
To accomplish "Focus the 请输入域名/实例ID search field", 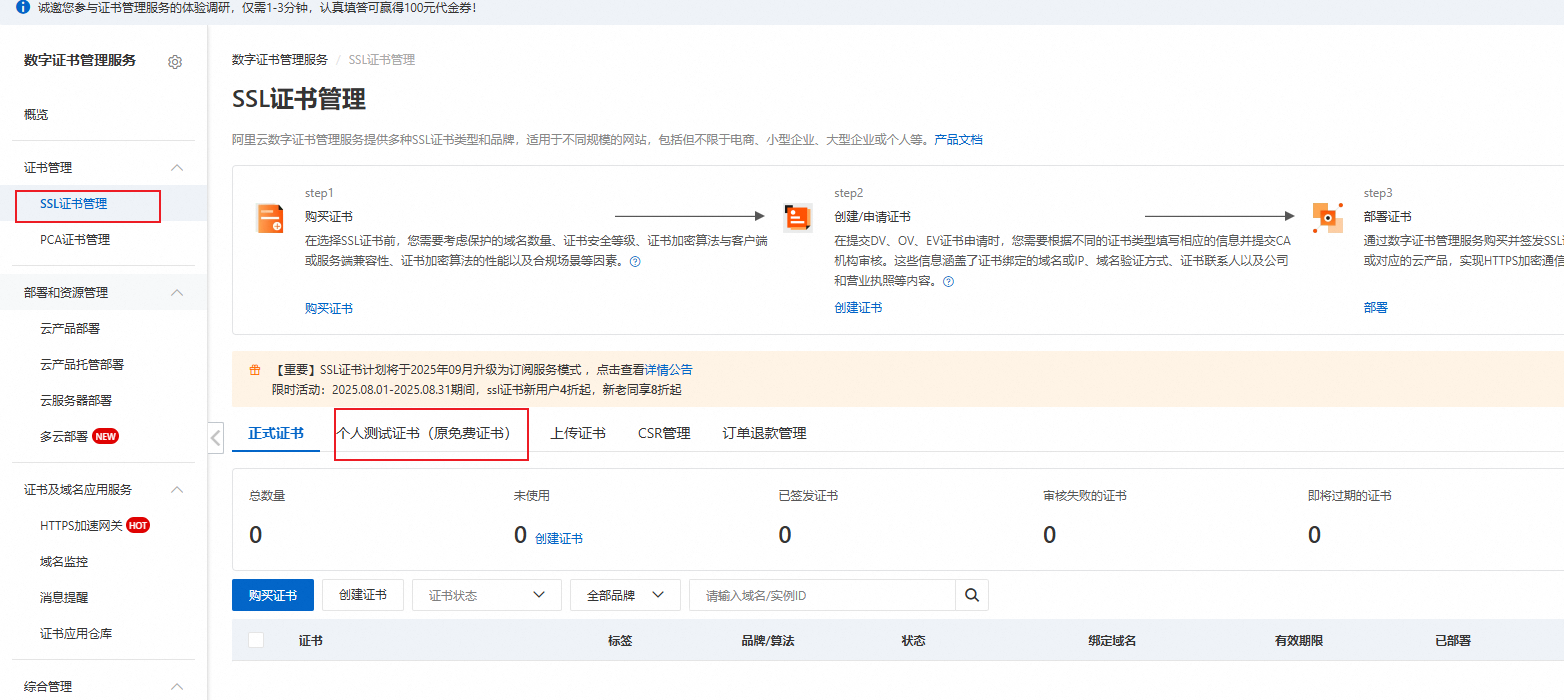I will (822, 595).
